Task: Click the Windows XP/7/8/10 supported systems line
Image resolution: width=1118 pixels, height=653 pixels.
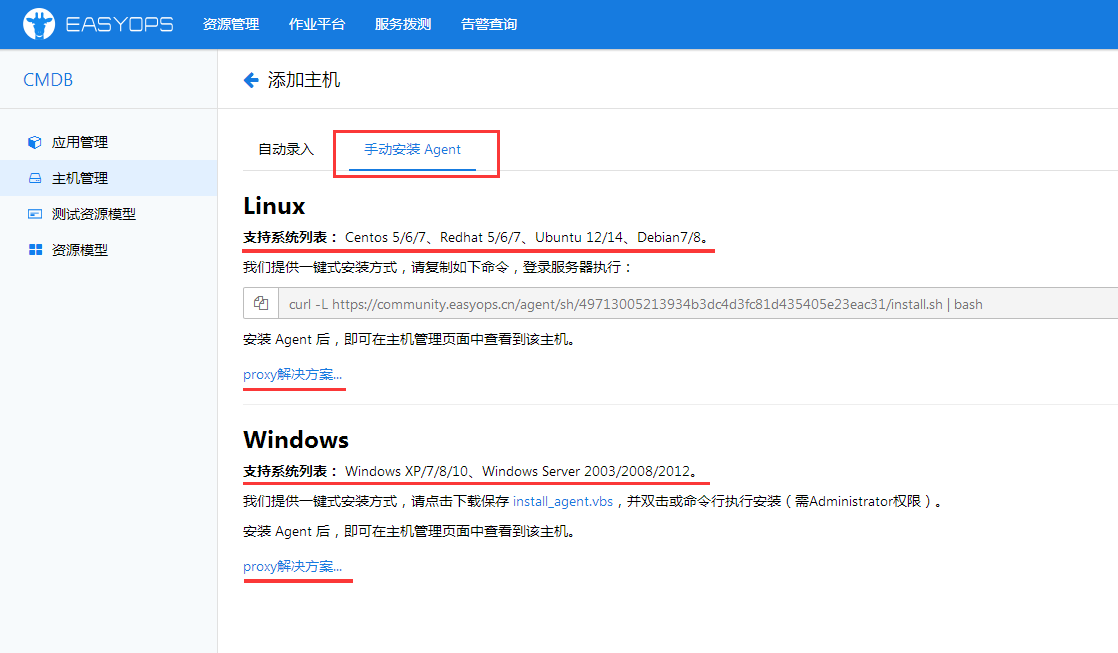Action: 471,471
